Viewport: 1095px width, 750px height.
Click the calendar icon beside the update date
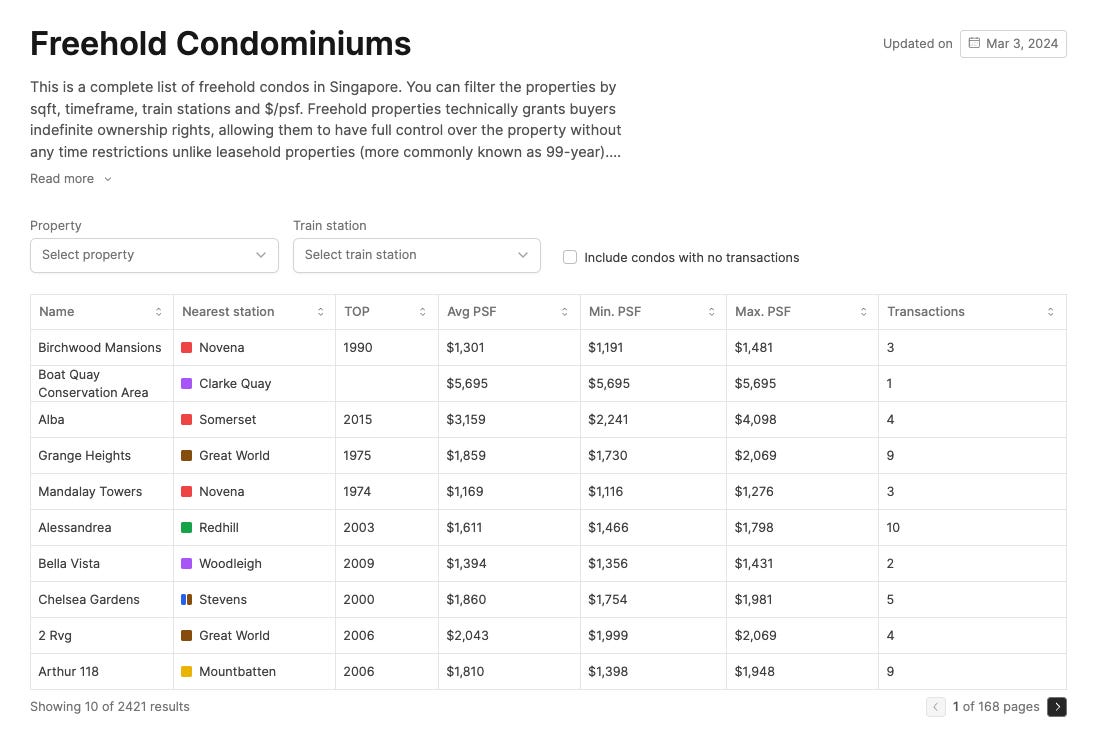[x=972, y=43]
